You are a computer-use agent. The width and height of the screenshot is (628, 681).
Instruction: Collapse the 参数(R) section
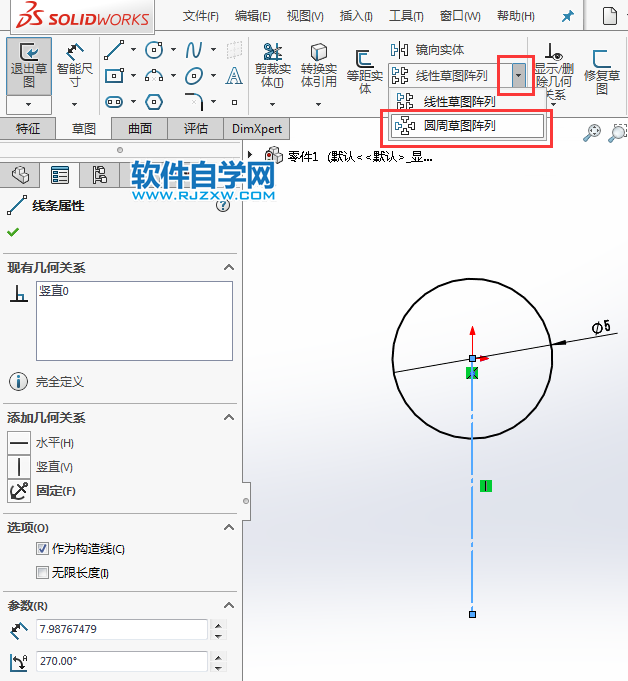(x=229, y=605)
